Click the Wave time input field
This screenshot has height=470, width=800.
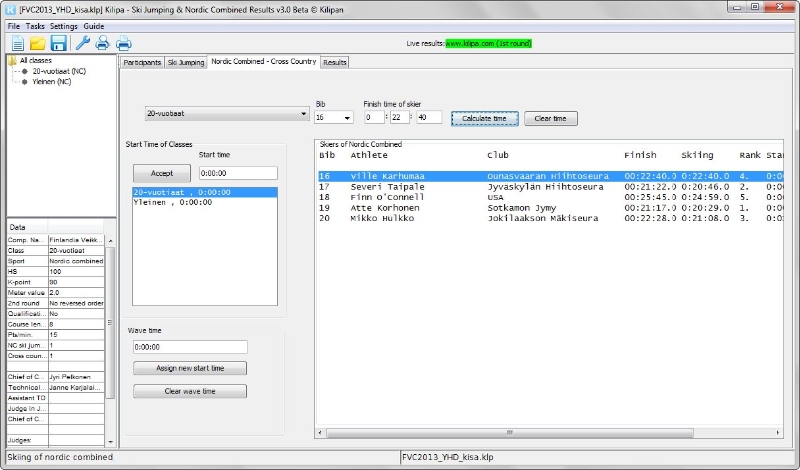190,347
